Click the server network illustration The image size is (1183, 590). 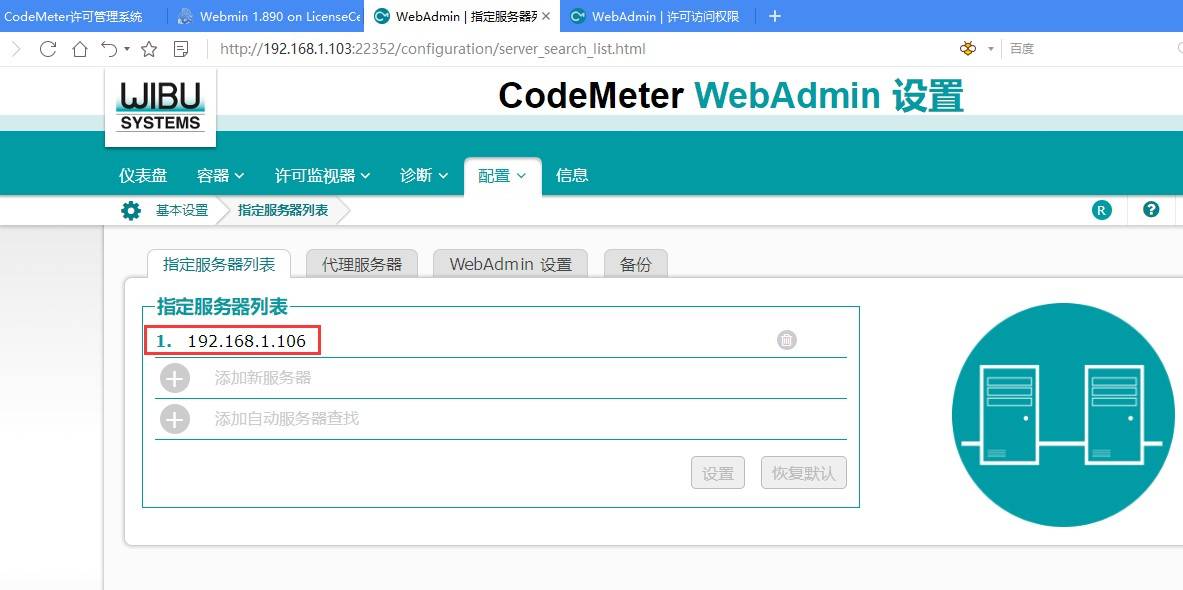[x=1064, y=415]
